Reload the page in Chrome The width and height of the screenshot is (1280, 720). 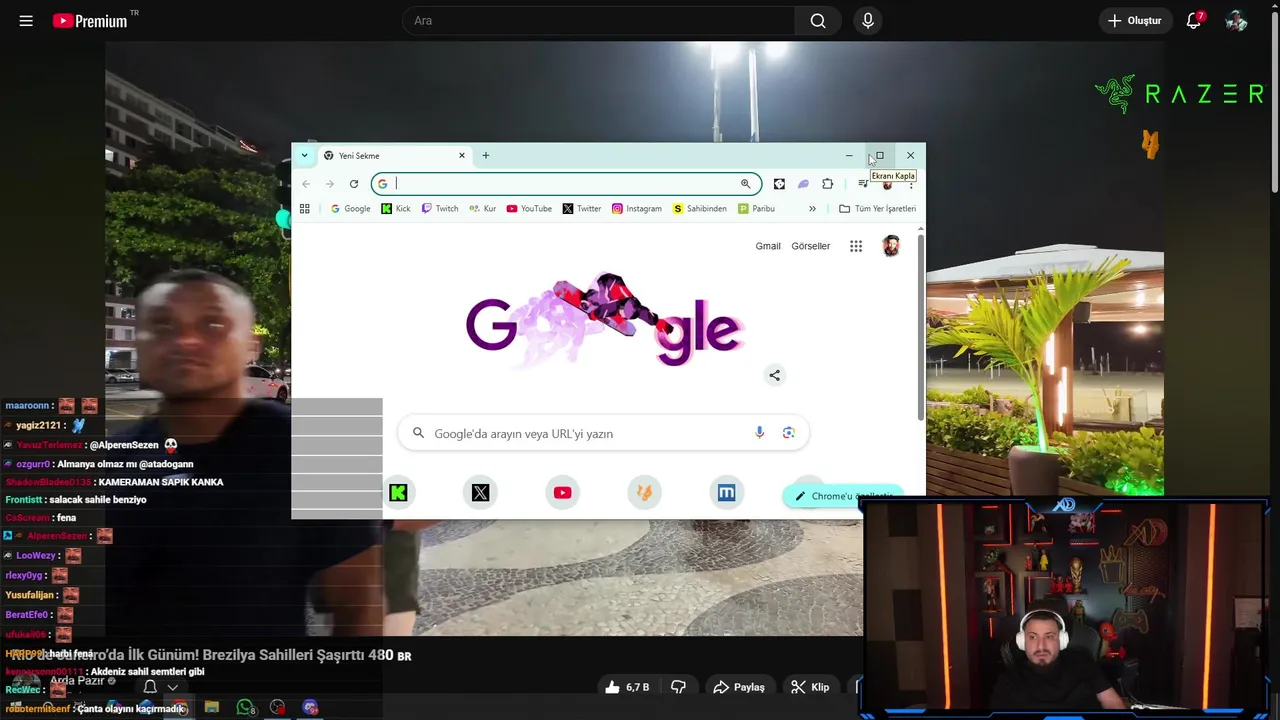pyautogui.click(x=354, y=184)
